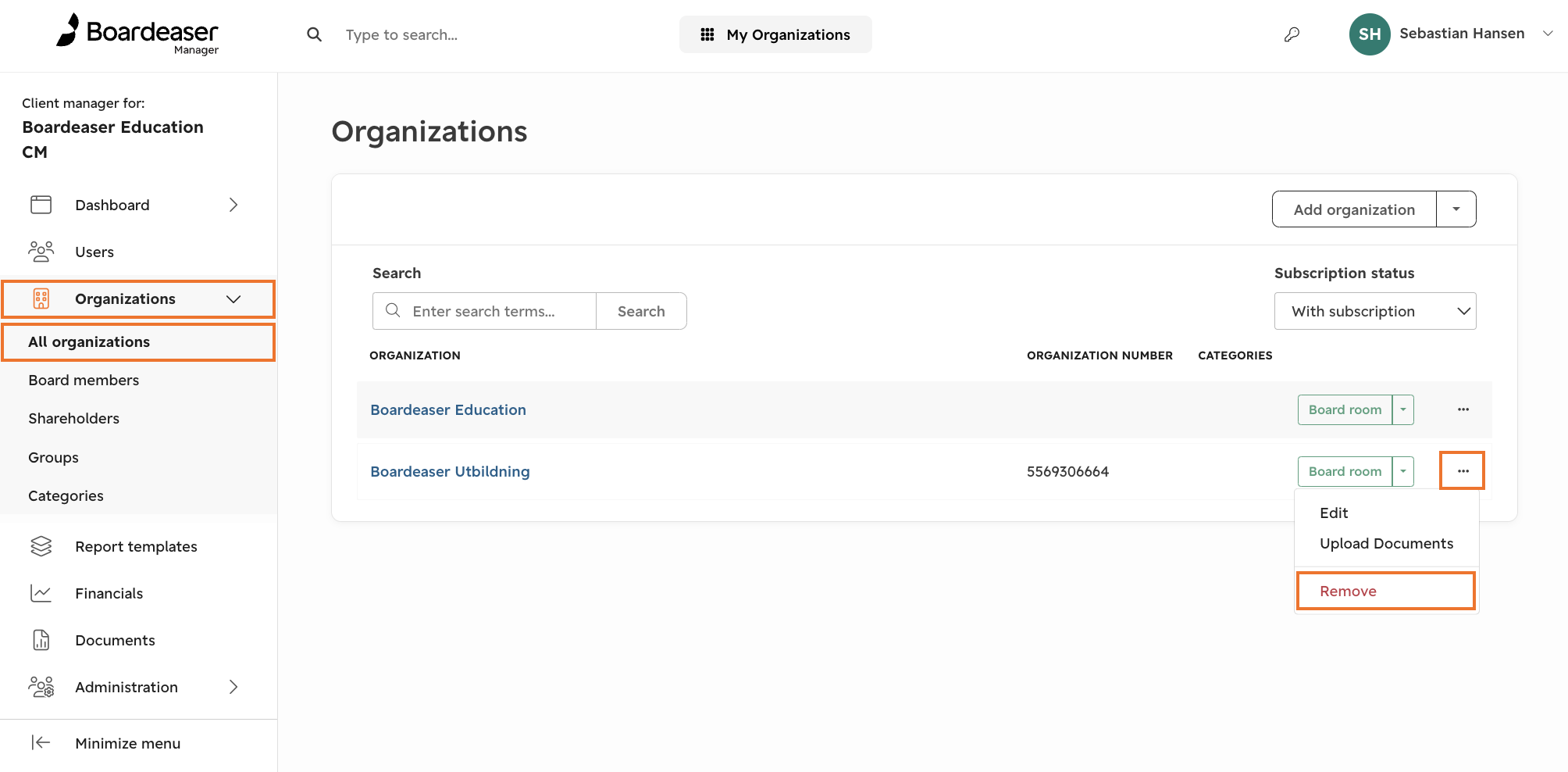1568x772 pixels.
Task: Click organization number 5569306664
Action: click(x=1067, y=471)
